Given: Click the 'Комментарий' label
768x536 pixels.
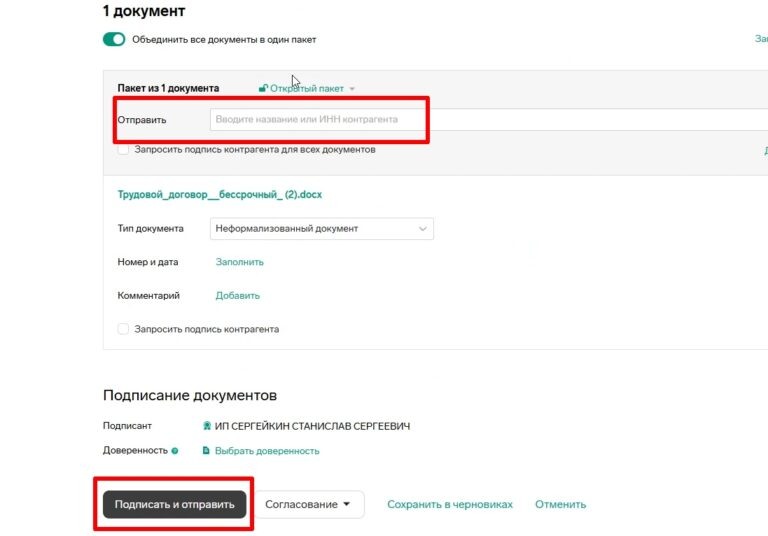Looking at the screenshot, I should tap(148, 295).
